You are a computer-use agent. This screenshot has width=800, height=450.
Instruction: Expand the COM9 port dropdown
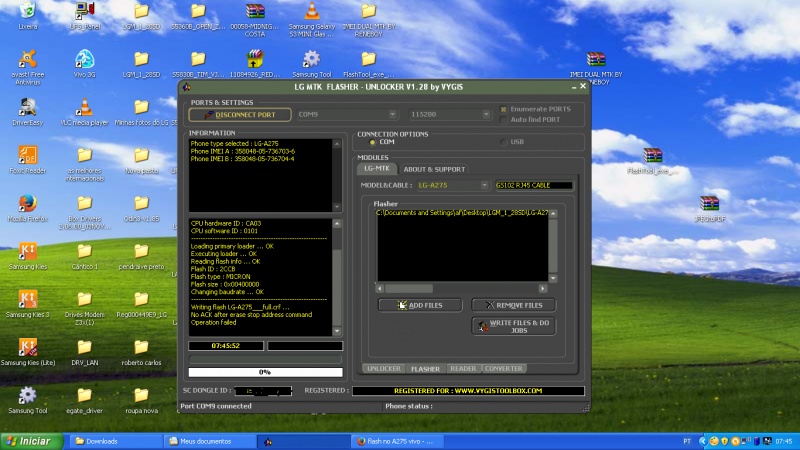[x=392, y=114]
